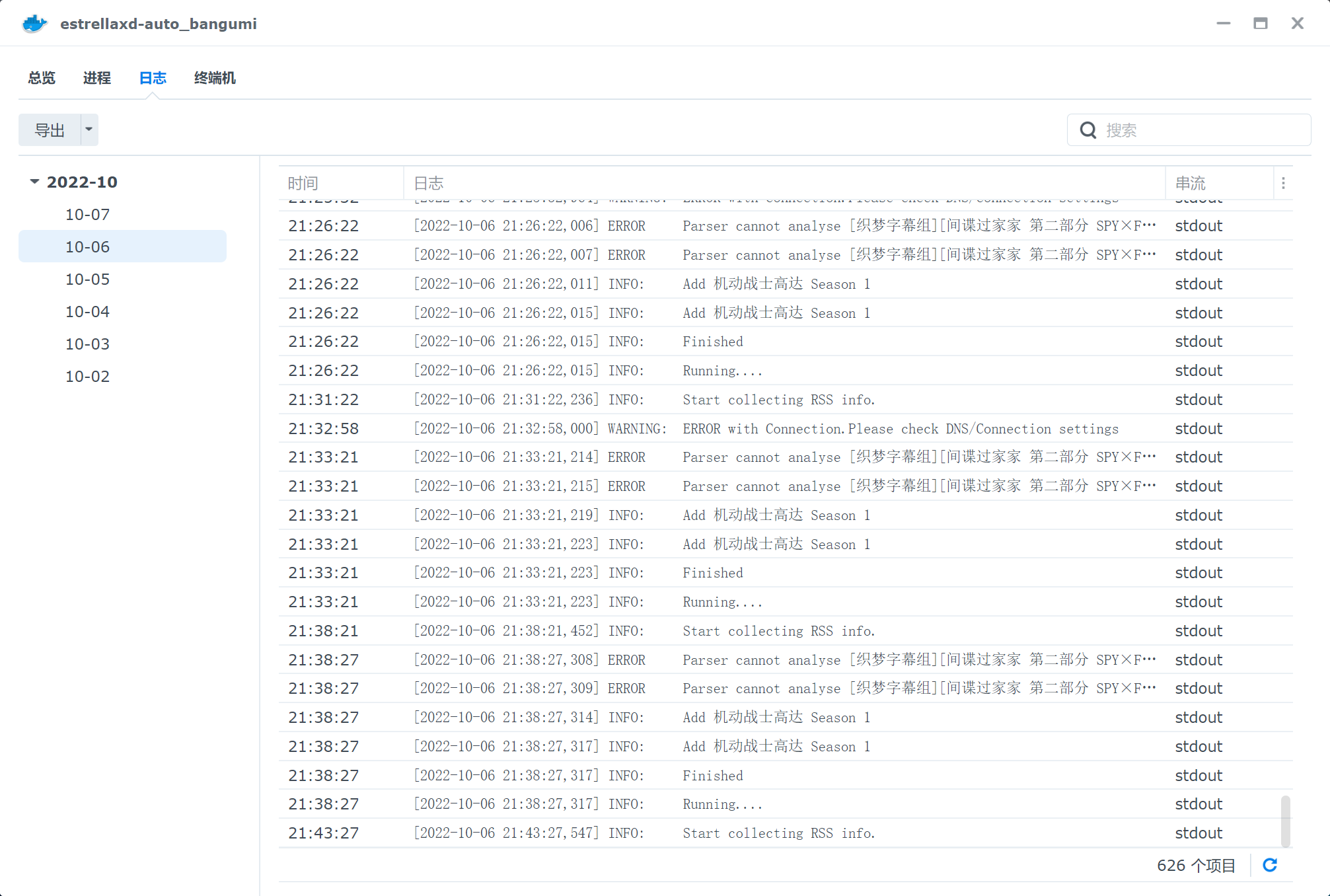
Task: Select the 10-07 log date
Action: [87, 214]
